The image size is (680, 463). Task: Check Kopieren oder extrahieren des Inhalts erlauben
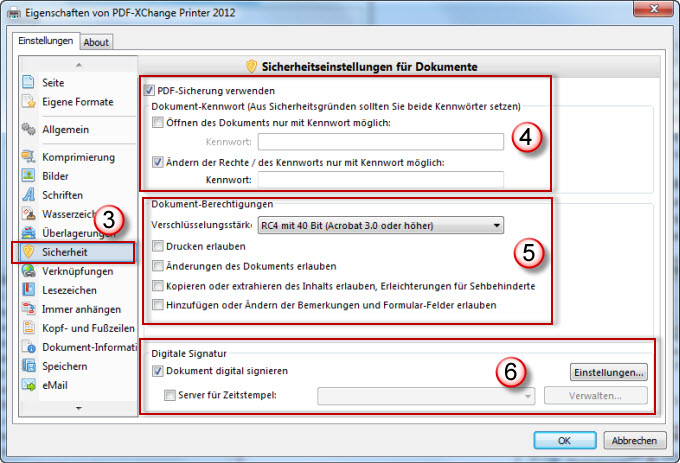pos(158,286)
